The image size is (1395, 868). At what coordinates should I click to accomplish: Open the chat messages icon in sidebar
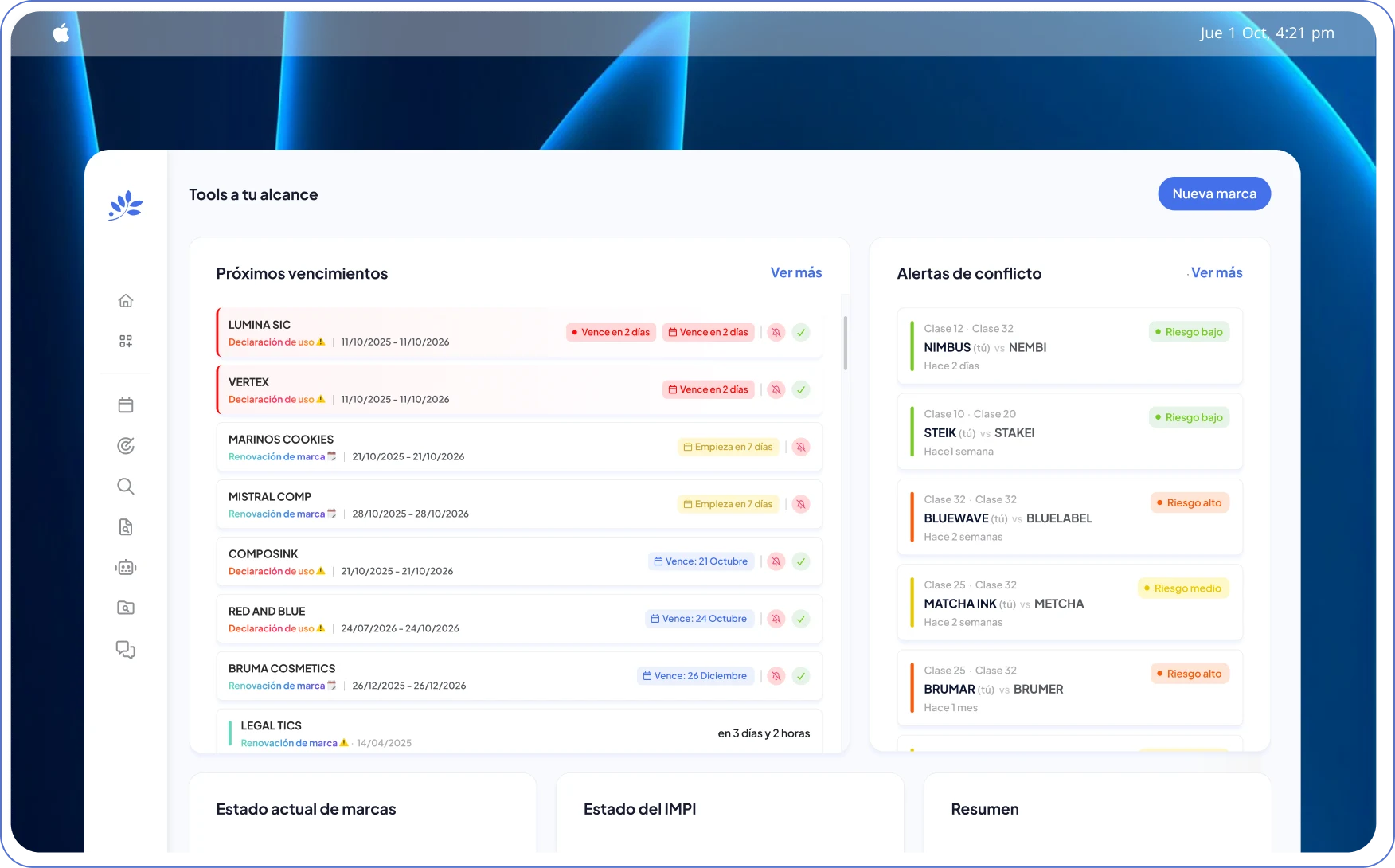(125, 649)
